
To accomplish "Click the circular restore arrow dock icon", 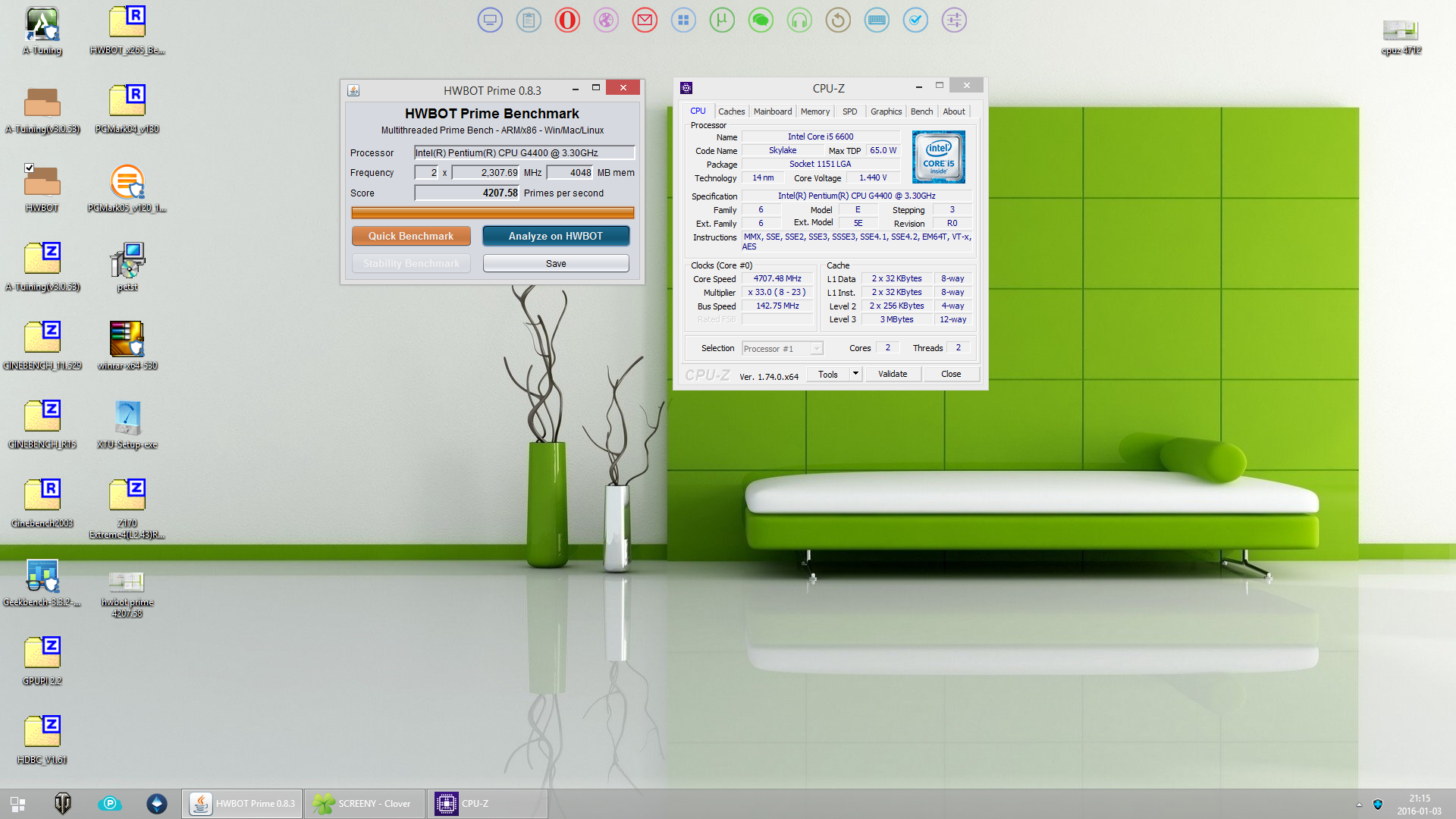I will [x=838, y=20].
